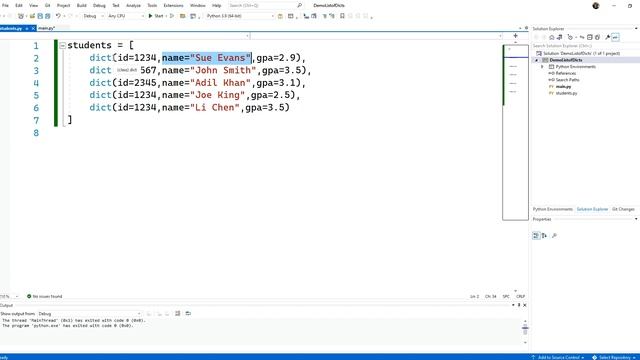The width and height of the screenshot is (640, 360).
Task: Switch to the Solution Explorer panel tab
Action: click(x=592, y=209)
